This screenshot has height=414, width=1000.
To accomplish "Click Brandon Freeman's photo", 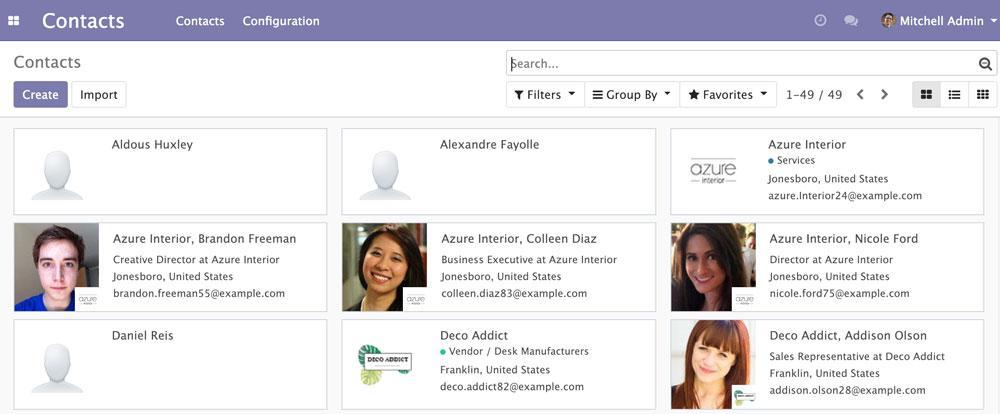I will click(x=56, y=267).
